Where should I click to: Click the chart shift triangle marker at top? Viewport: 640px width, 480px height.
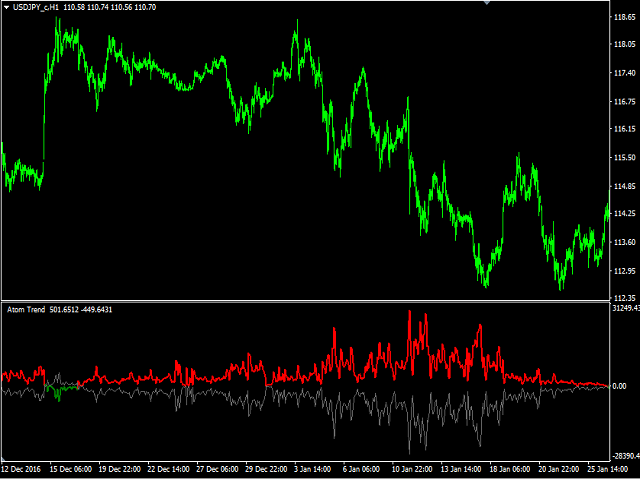[487, 2]
